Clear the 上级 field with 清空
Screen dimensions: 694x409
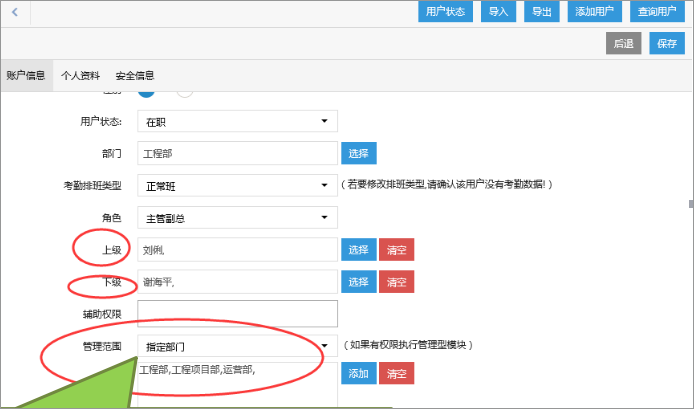click(x=396, y=249)
